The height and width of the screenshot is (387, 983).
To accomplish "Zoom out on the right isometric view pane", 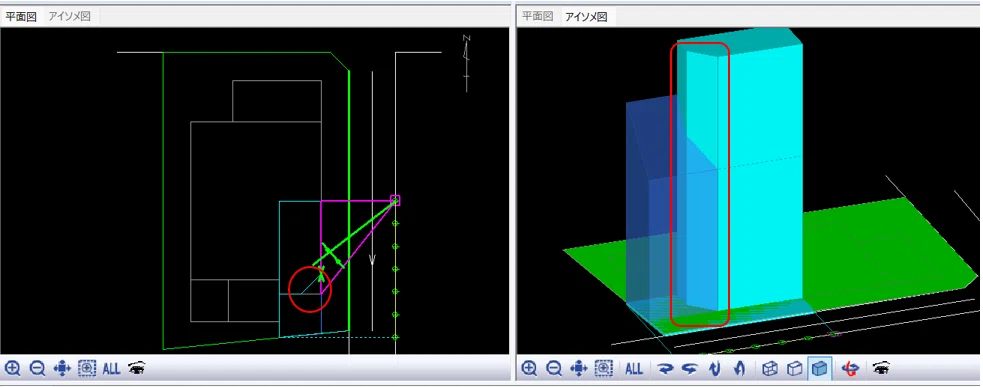I will 554,369.
